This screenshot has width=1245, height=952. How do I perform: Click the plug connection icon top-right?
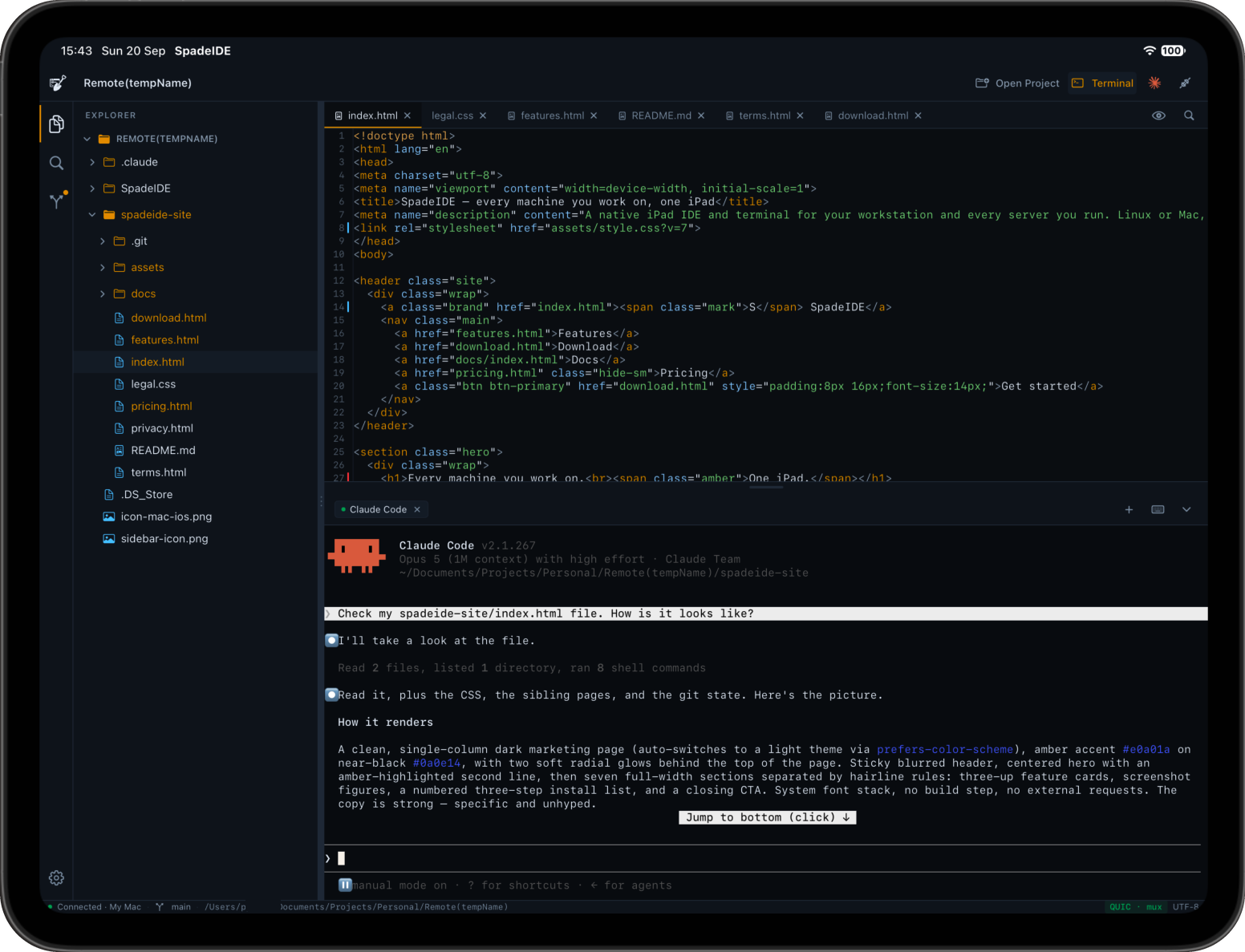tap(1185, 83)
